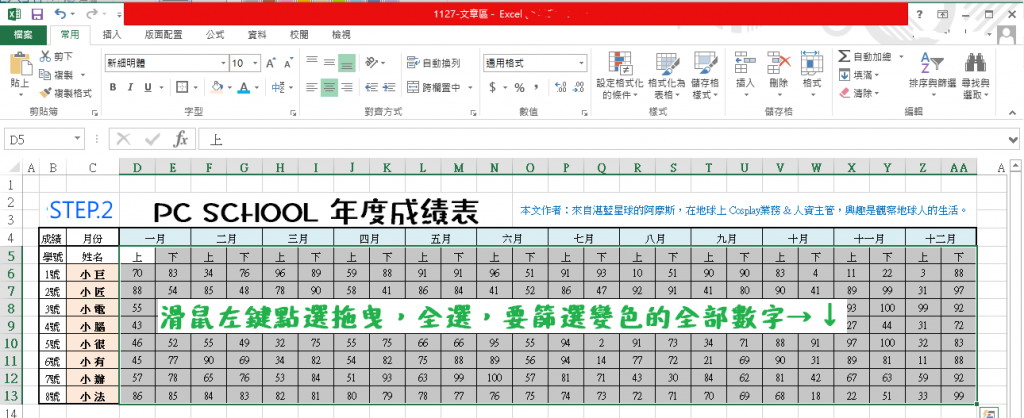Open the 檔案 File tab
Image resolution: width=1024 pixels, height=418 pixels.
[x=24, y=35]
